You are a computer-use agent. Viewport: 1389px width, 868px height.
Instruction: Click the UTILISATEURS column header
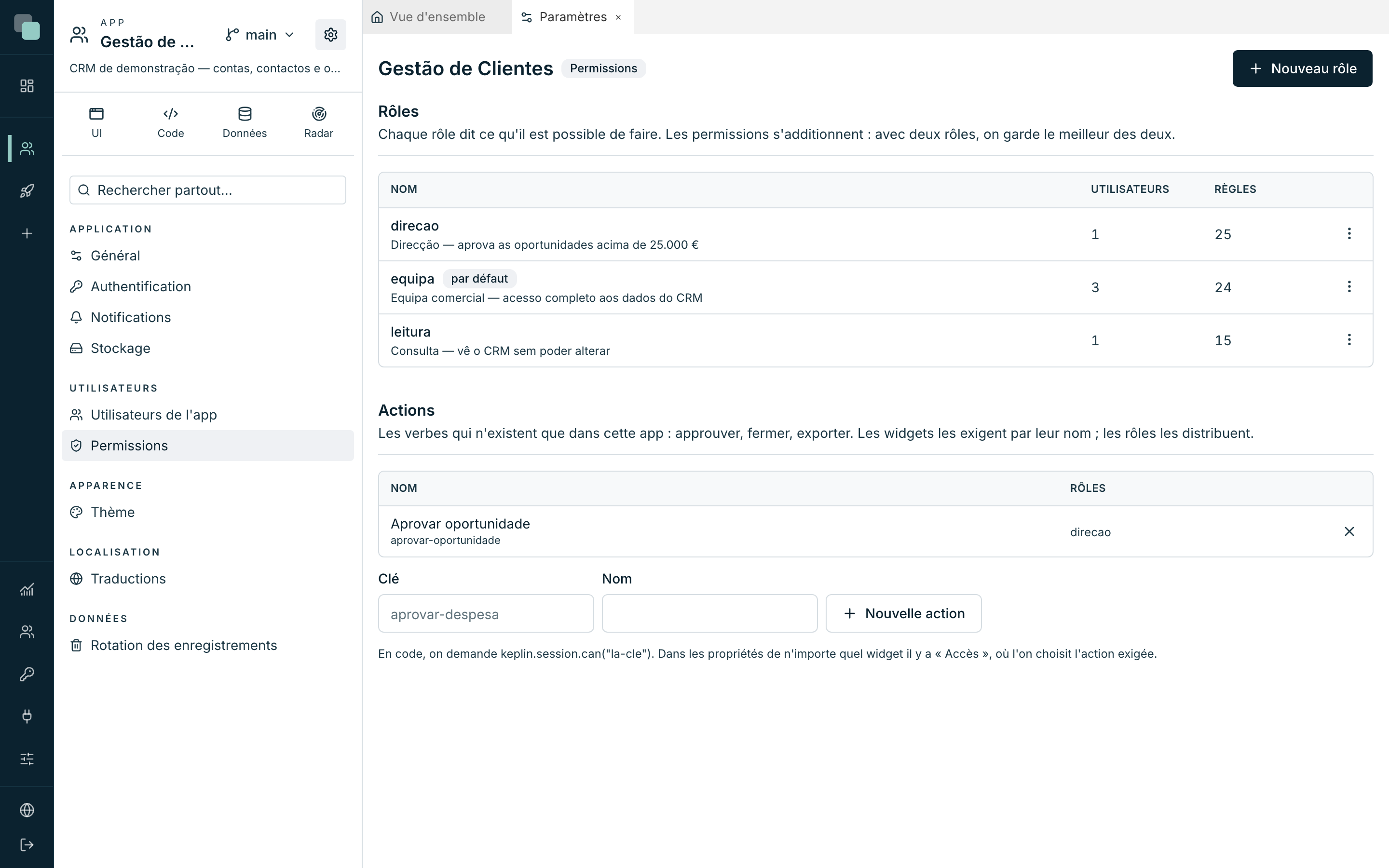click(x=1130, y=190)
